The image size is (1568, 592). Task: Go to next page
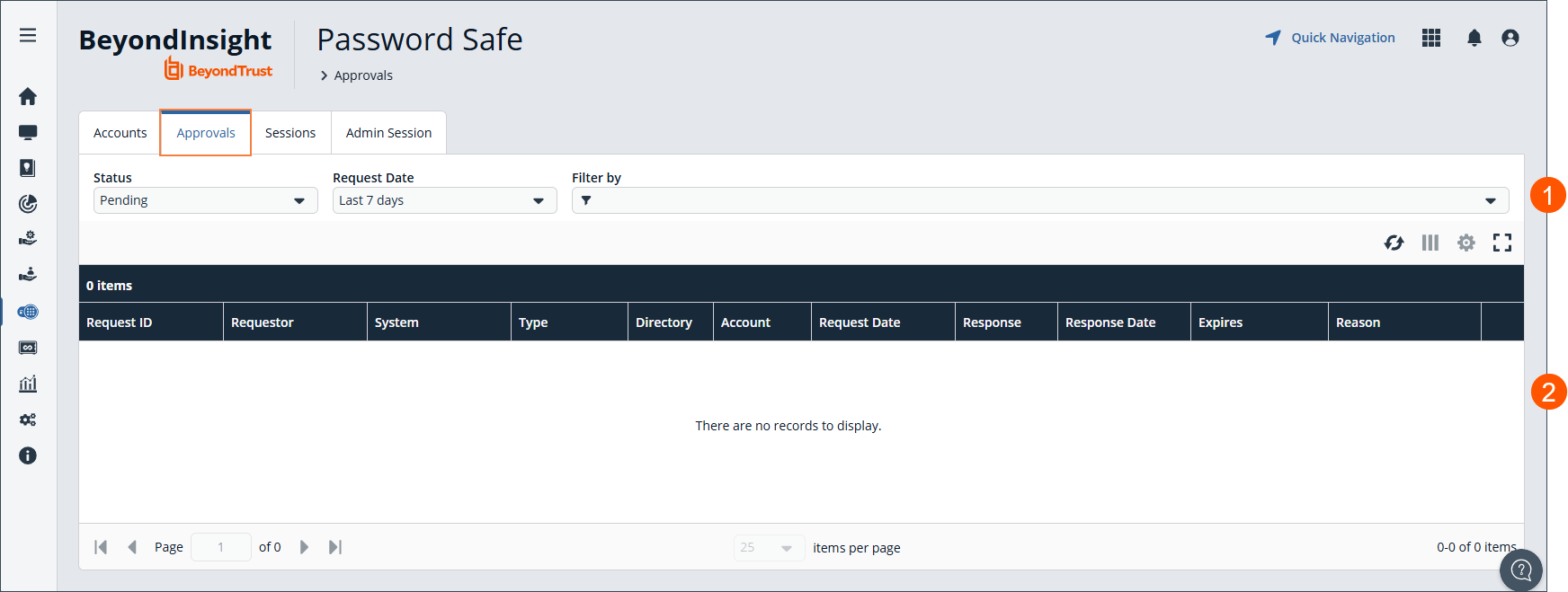coord(304,547)
